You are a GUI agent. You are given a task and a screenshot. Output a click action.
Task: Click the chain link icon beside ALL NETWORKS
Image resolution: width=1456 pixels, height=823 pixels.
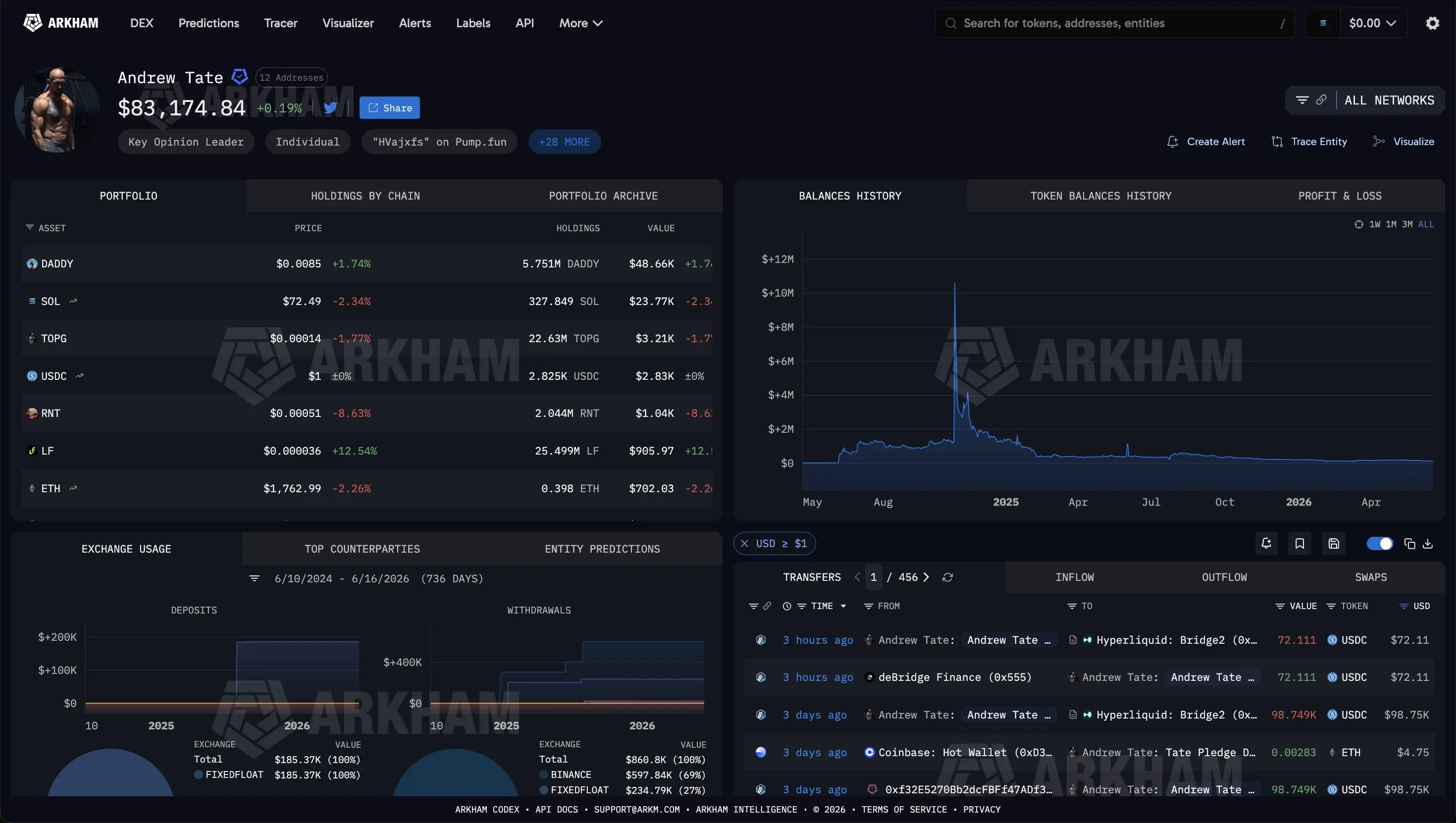point(1321,100)
